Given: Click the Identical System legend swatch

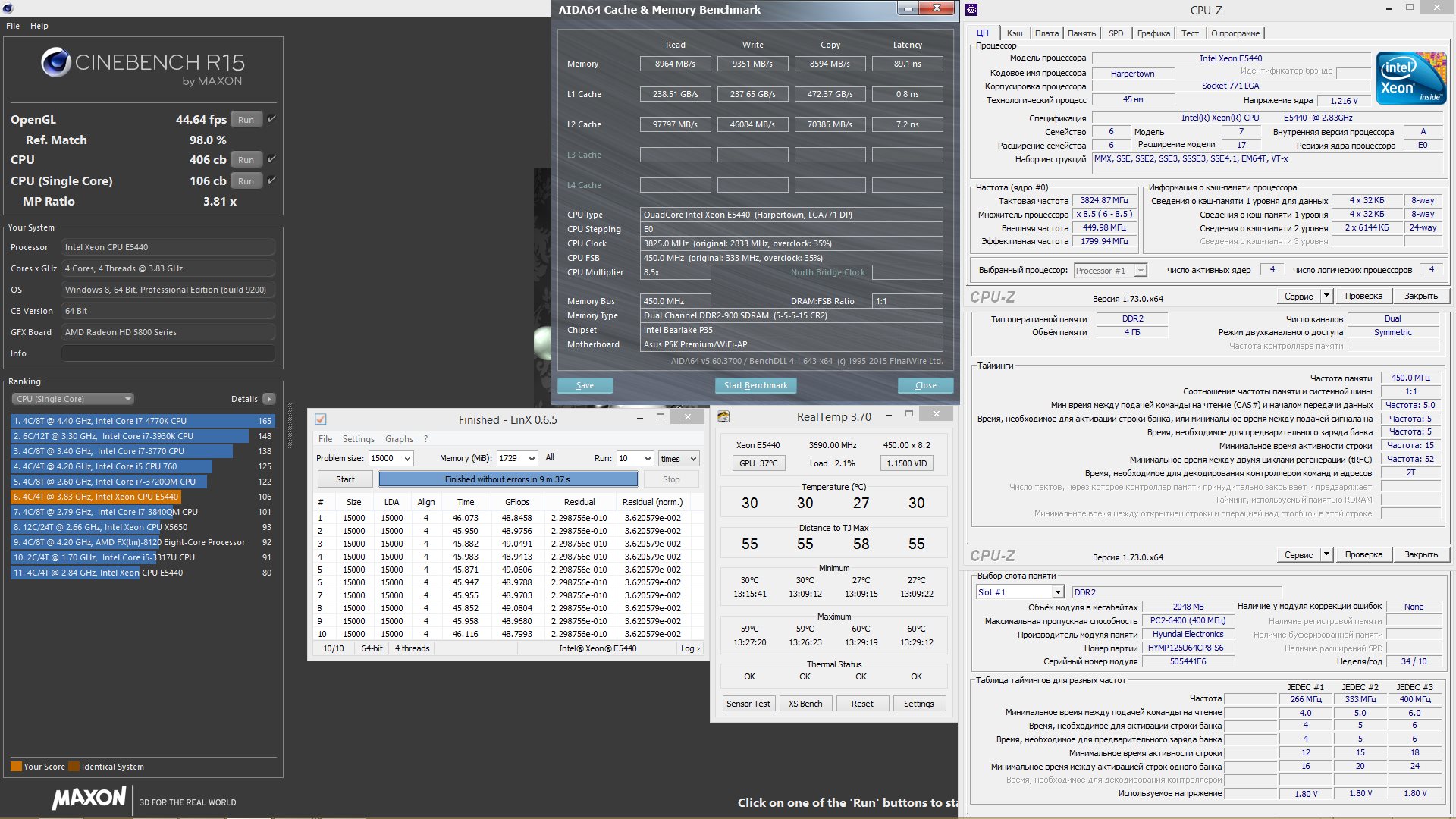Looking at the screenshot, I should [x=74, y=767].
